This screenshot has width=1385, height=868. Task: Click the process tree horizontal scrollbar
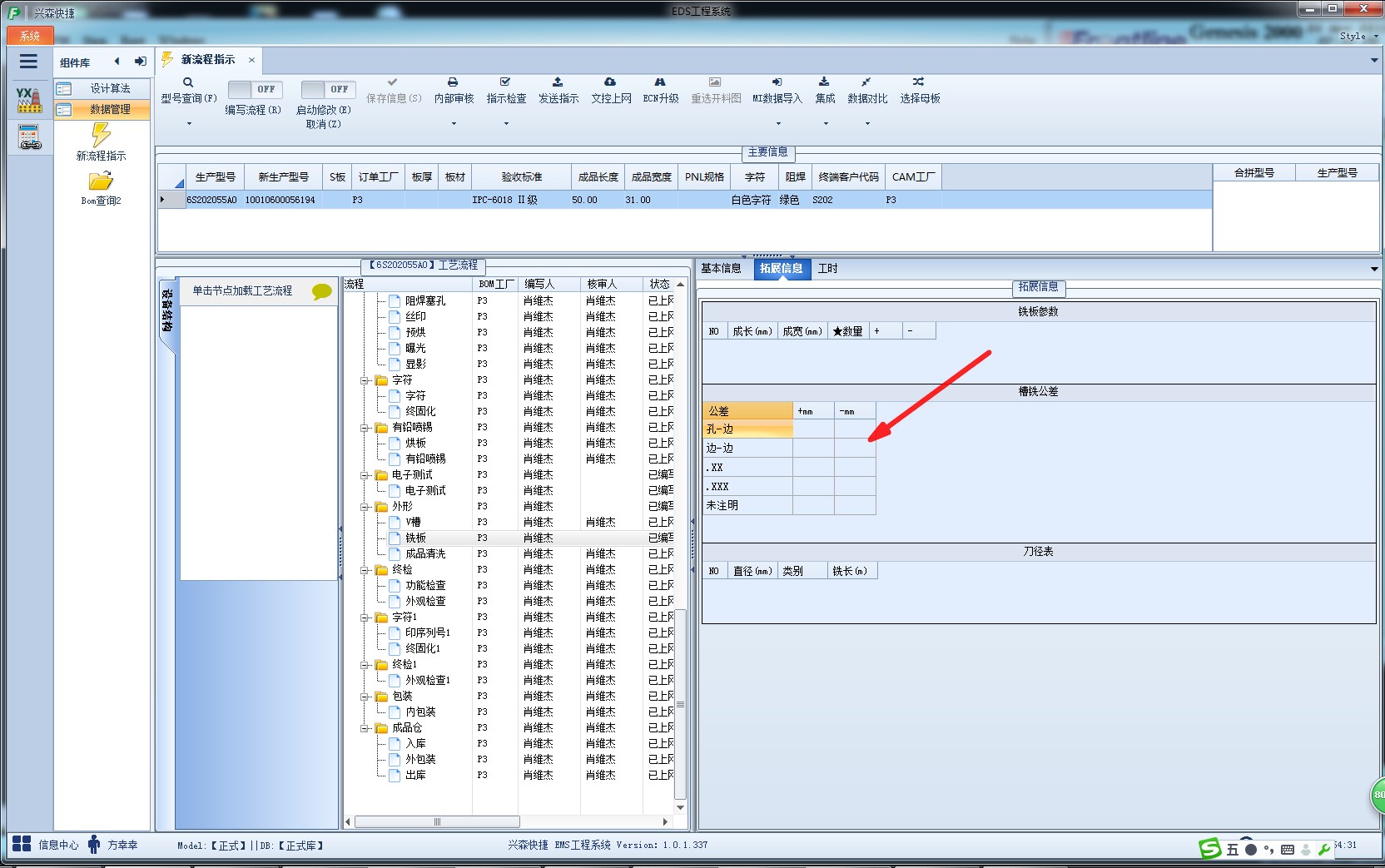click(437, 821)
